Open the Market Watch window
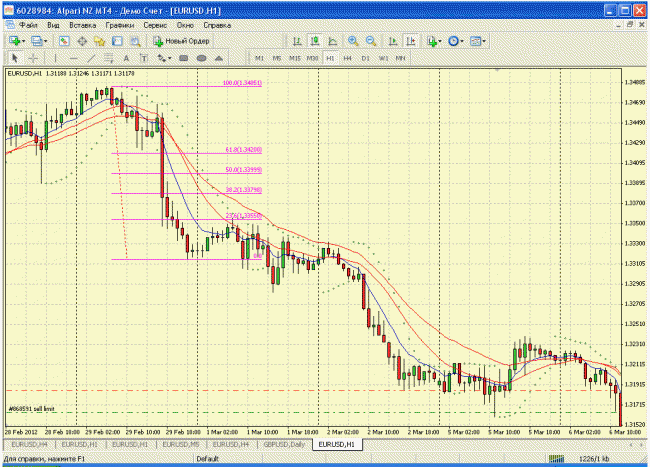650x467 pixels. [64, 41]
